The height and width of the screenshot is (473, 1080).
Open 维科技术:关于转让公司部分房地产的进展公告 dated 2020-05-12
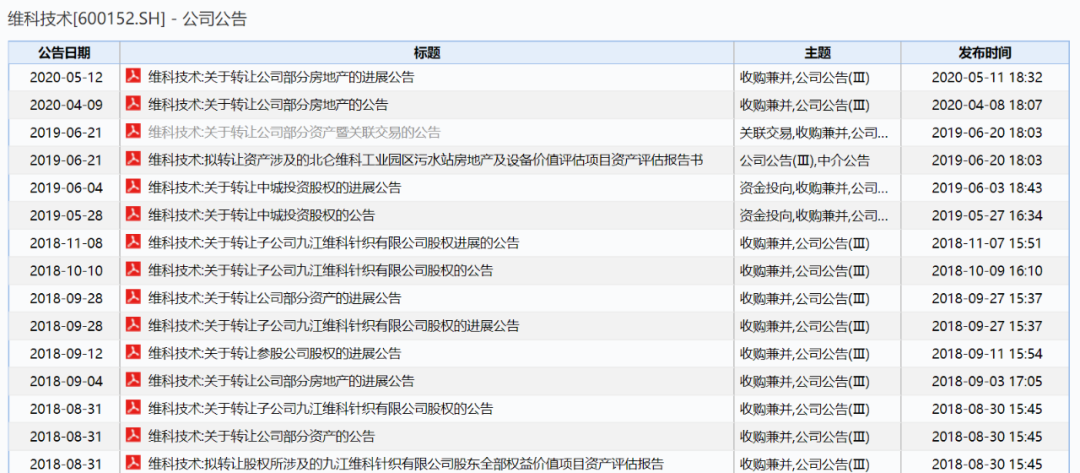tap(281, 77)
